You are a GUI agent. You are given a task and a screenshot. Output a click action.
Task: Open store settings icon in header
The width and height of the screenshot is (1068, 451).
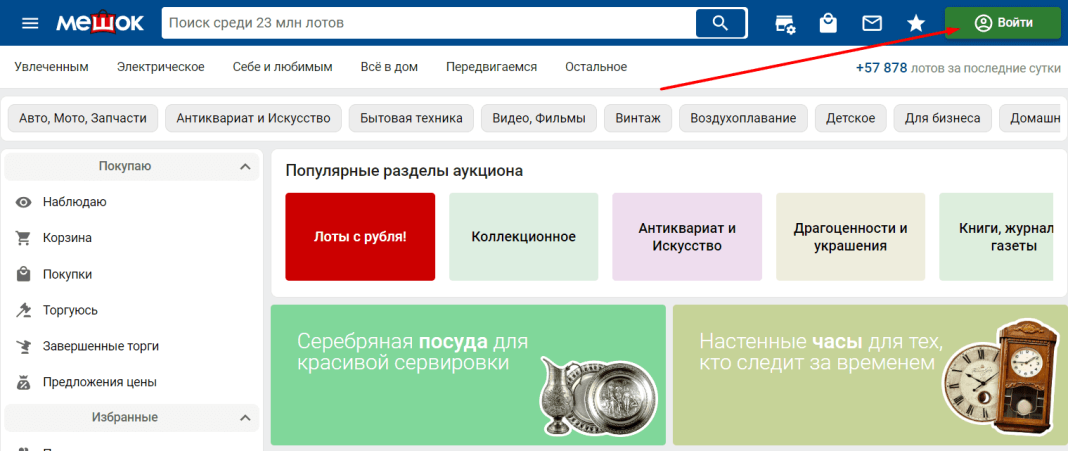(785, 23)
